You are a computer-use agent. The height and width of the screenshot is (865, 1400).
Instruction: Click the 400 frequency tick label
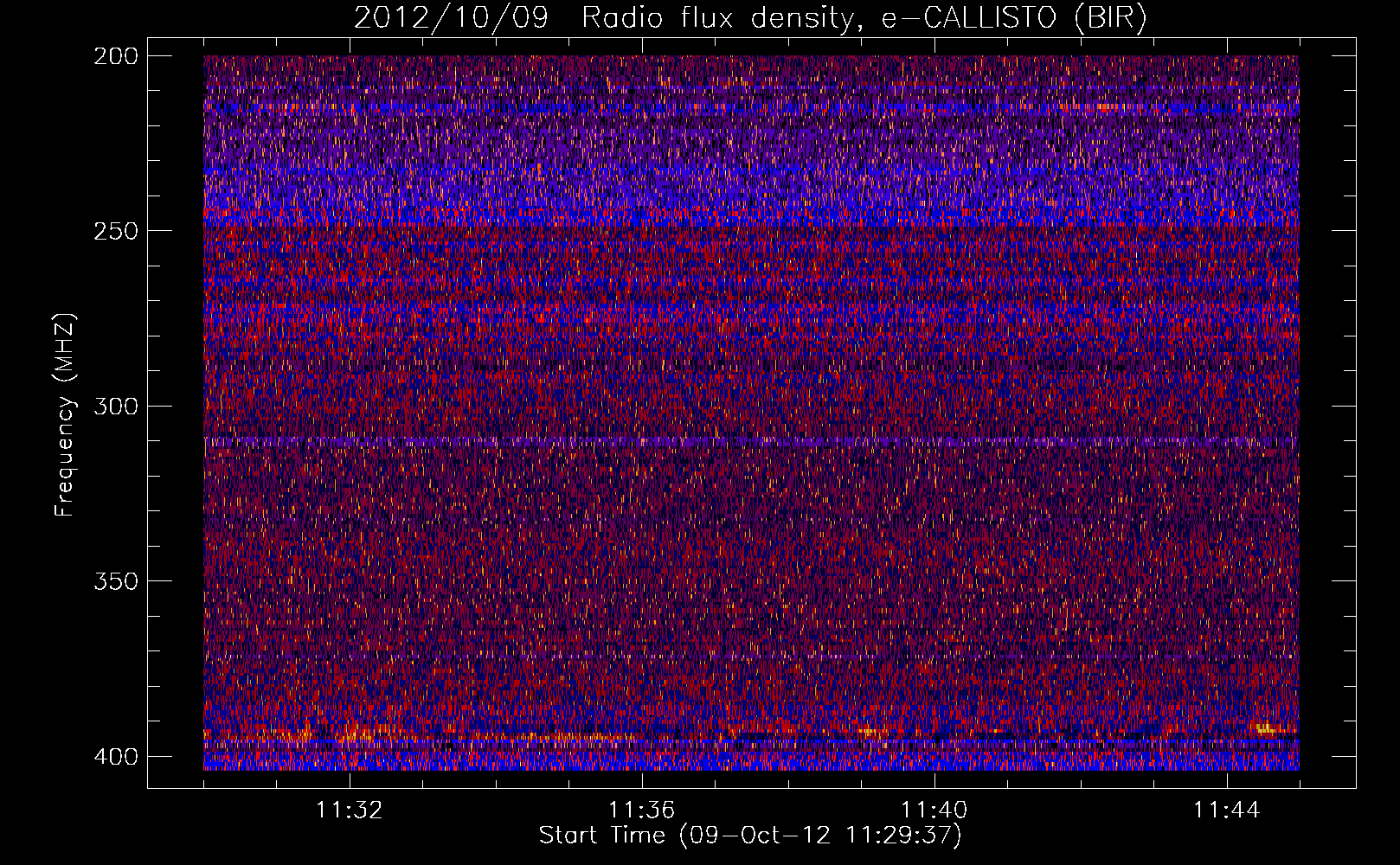(115, 756)
